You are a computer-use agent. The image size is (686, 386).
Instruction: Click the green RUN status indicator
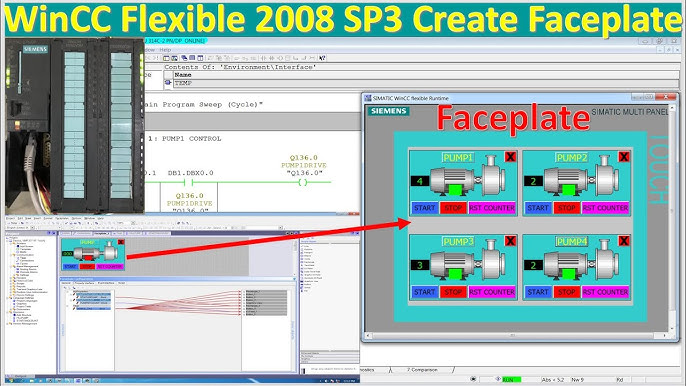[511, 379]
